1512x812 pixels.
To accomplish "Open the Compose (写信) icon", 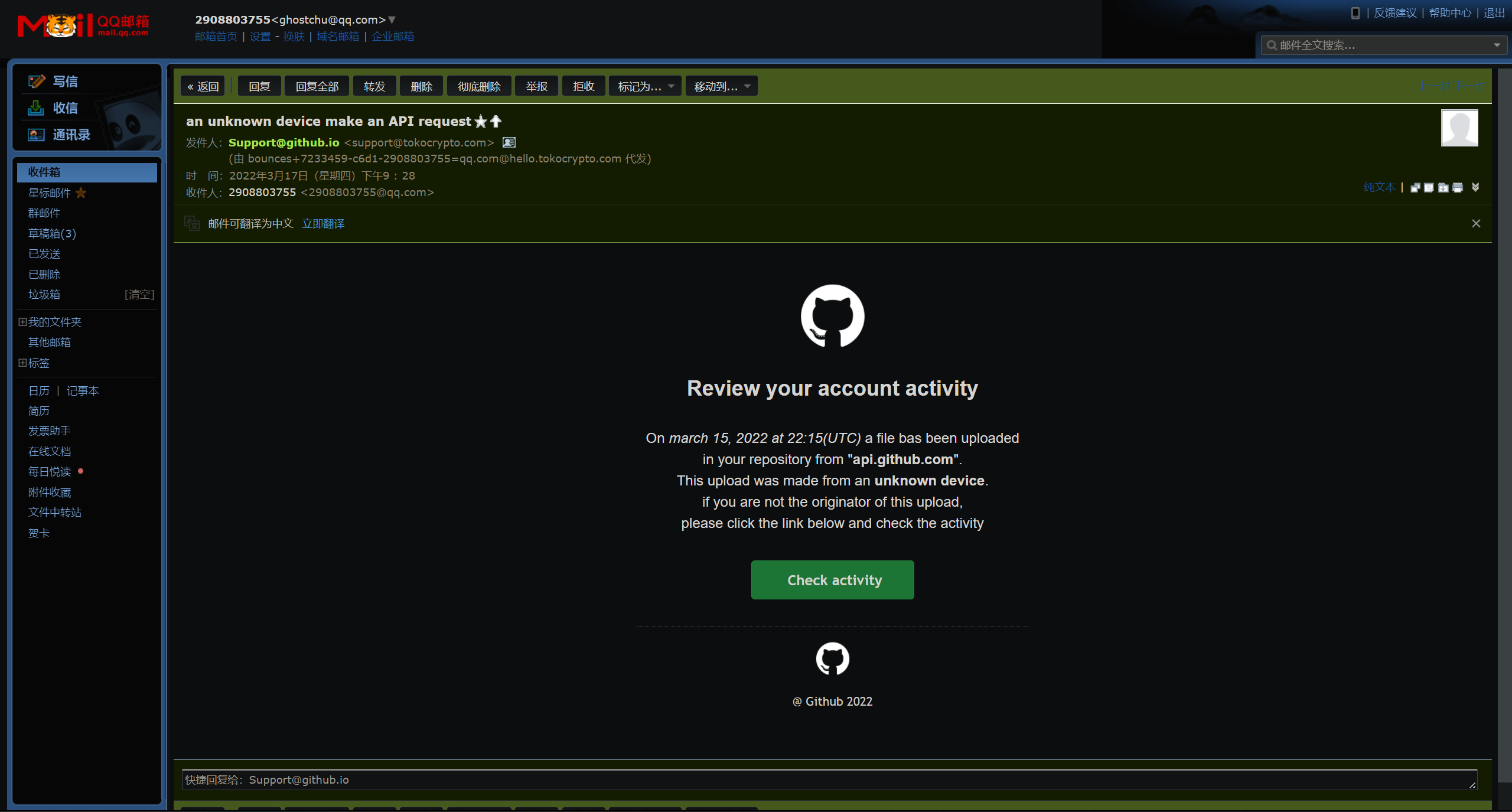I will pyautogui.click(x=37, y=81).
